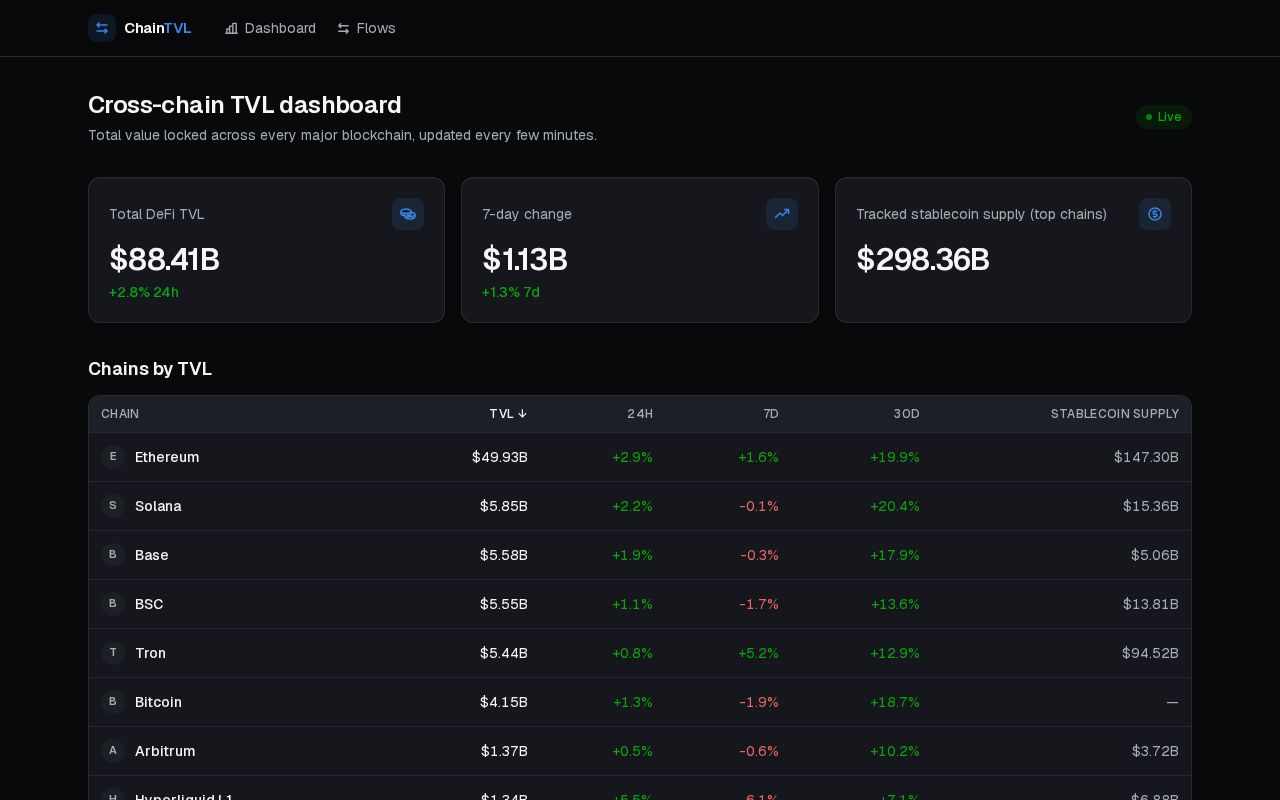Screen dimensions: 1280x800
Task: Click the $147.30B Ethereum stablecoin supply
Action: pyautogui.click(x=1146, y=457)
